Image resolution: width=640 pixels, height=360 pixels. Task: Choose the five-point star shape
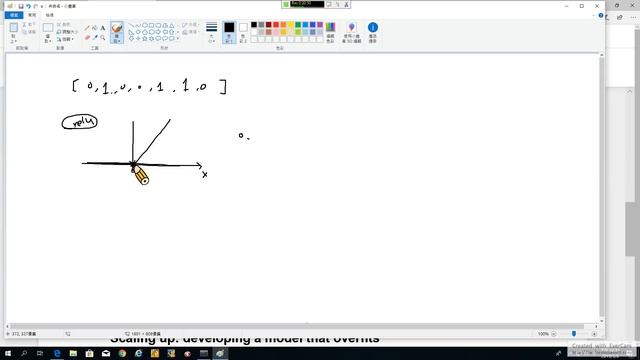point(144,38)
